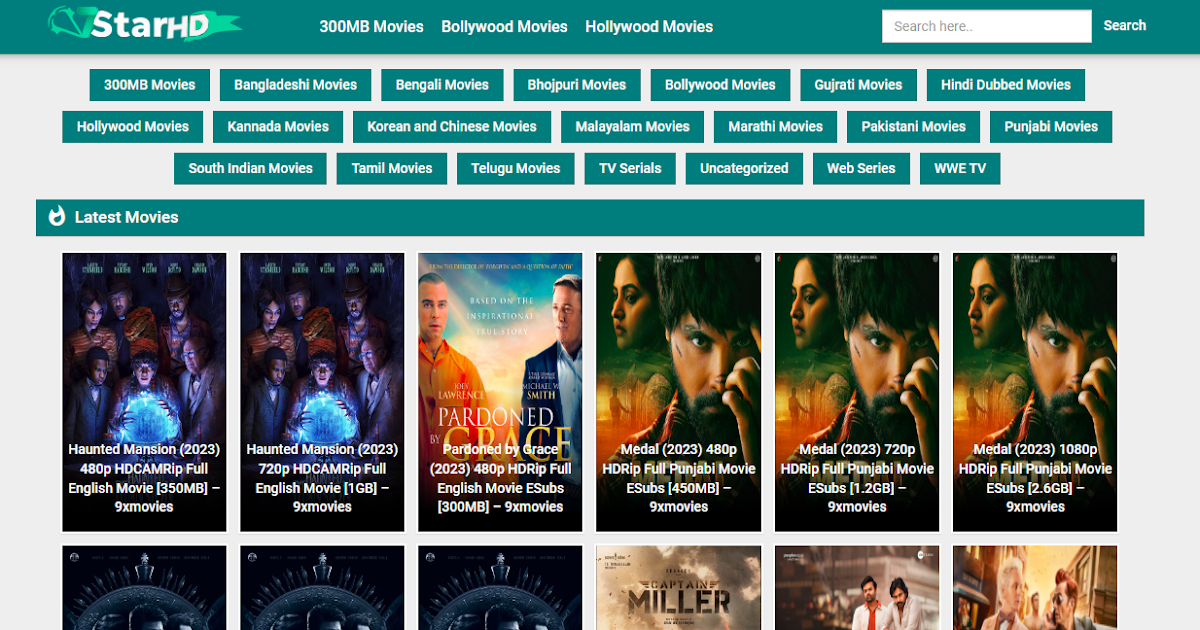
Task: Select the Hollywood Movies category tag
Action: [x=133, y=127]
